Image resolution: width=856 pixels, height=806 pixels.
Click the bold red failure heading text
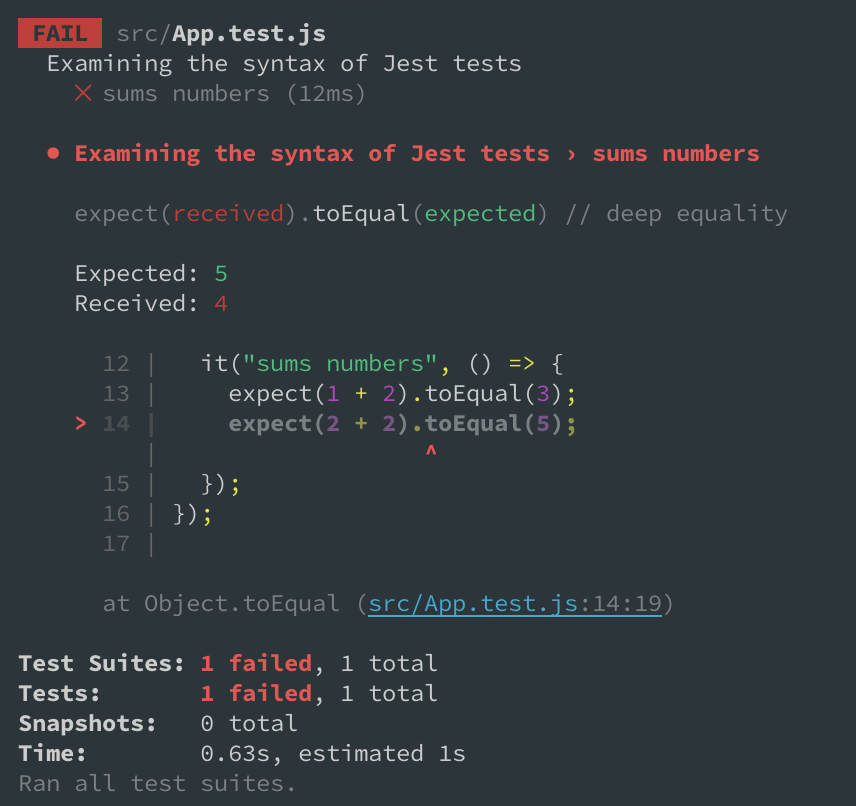click(417, 154)
